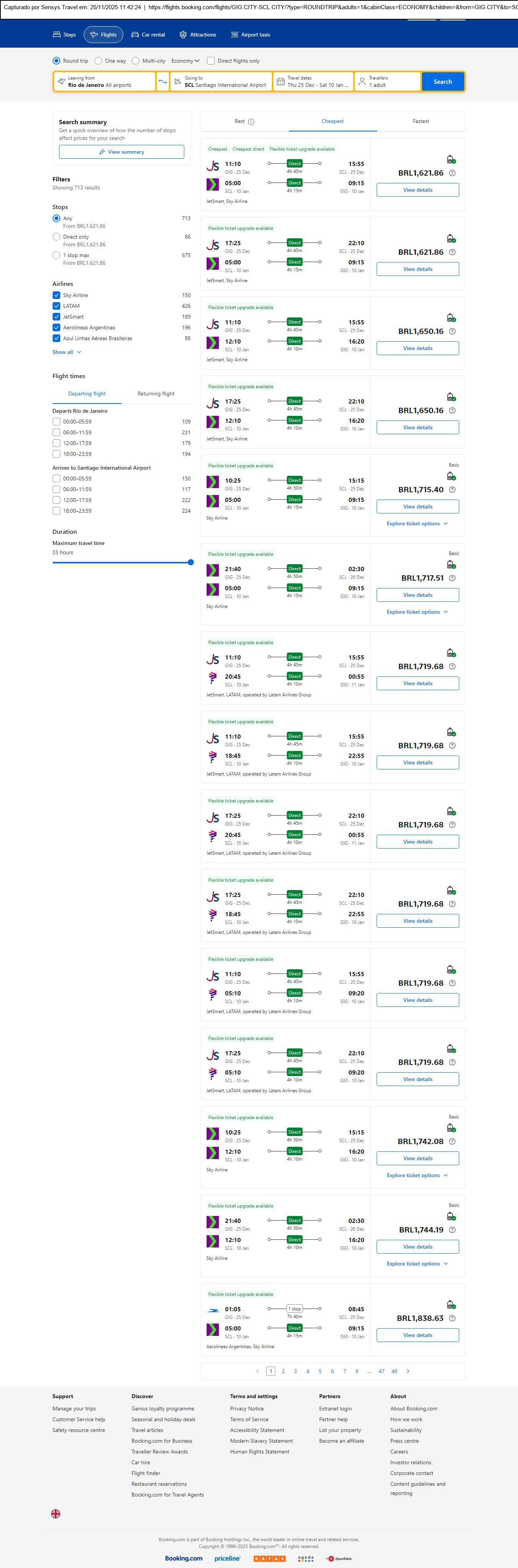The height and width of the screenshot is (1568, 518).
Task: Expand the Show all airlines list
Action: 66,352
